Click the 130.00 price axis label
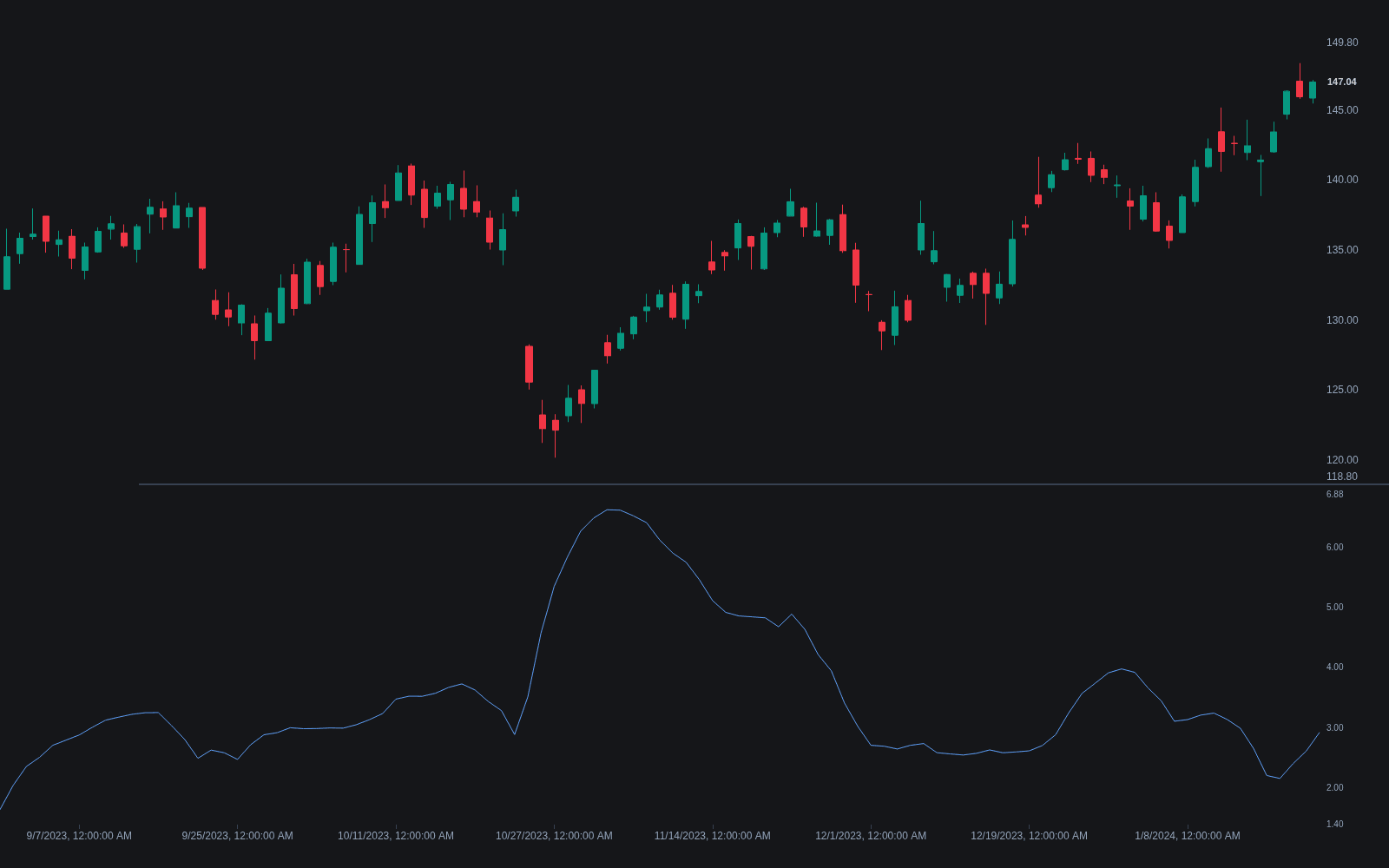The width and height of the screenshot is (1389, 868). pyautogui.click(x=1342, y=320)
